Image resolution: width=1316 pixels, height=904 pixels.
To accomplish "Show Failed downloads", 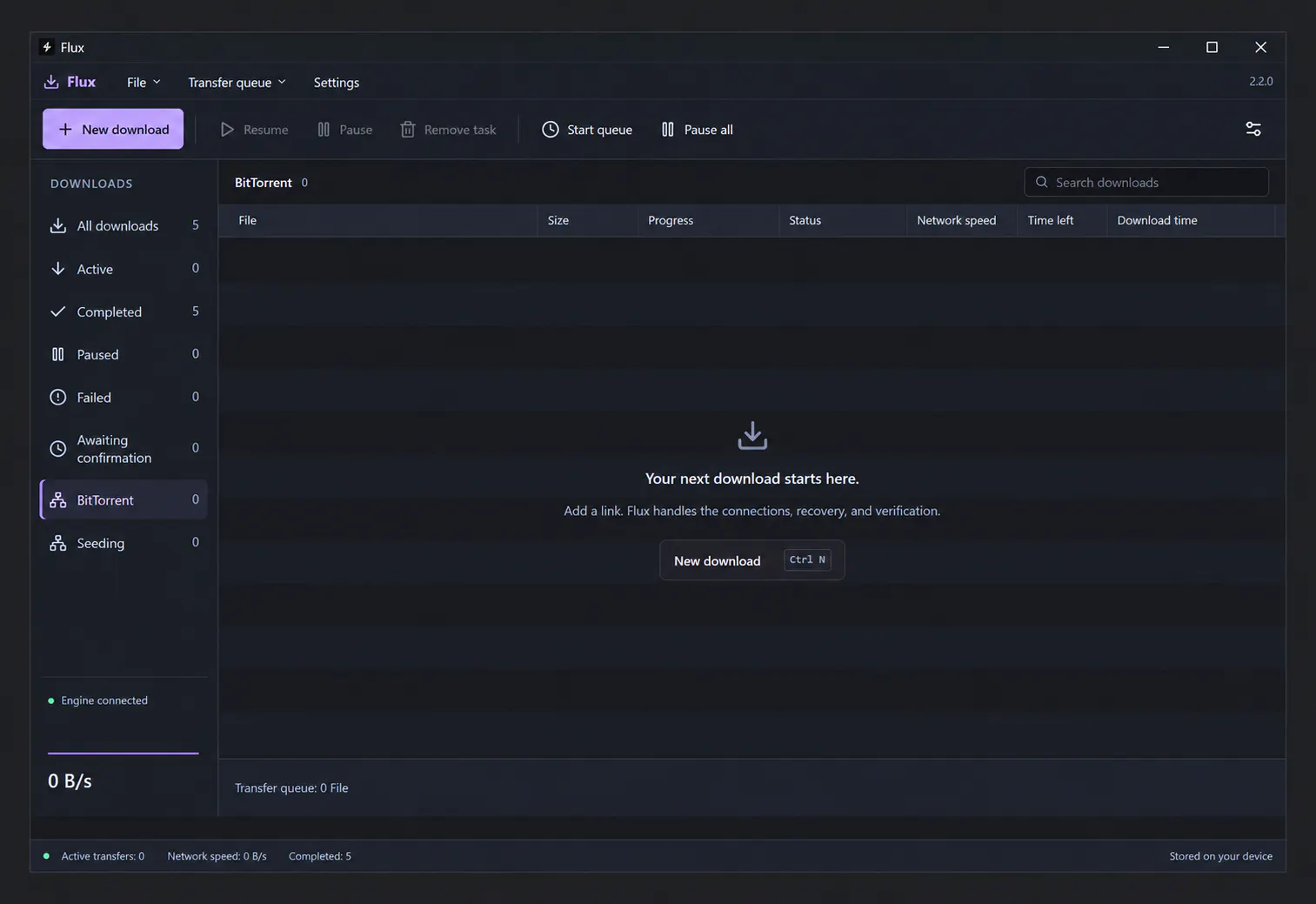I will (124, 397).
